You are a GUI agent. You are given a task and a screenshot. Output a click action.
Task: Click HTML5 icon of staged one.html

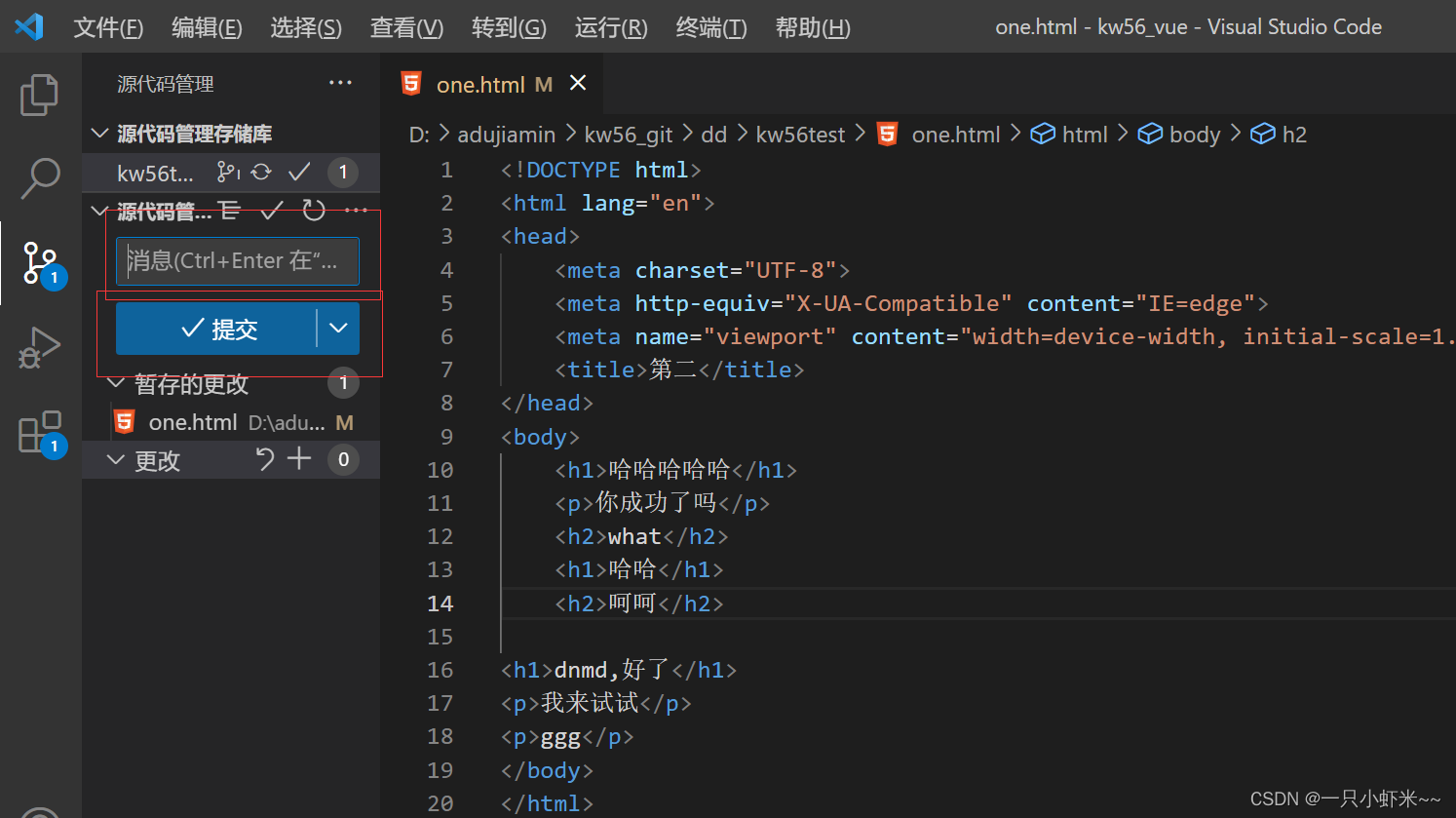pyautogui.click(x=124, y=422)
